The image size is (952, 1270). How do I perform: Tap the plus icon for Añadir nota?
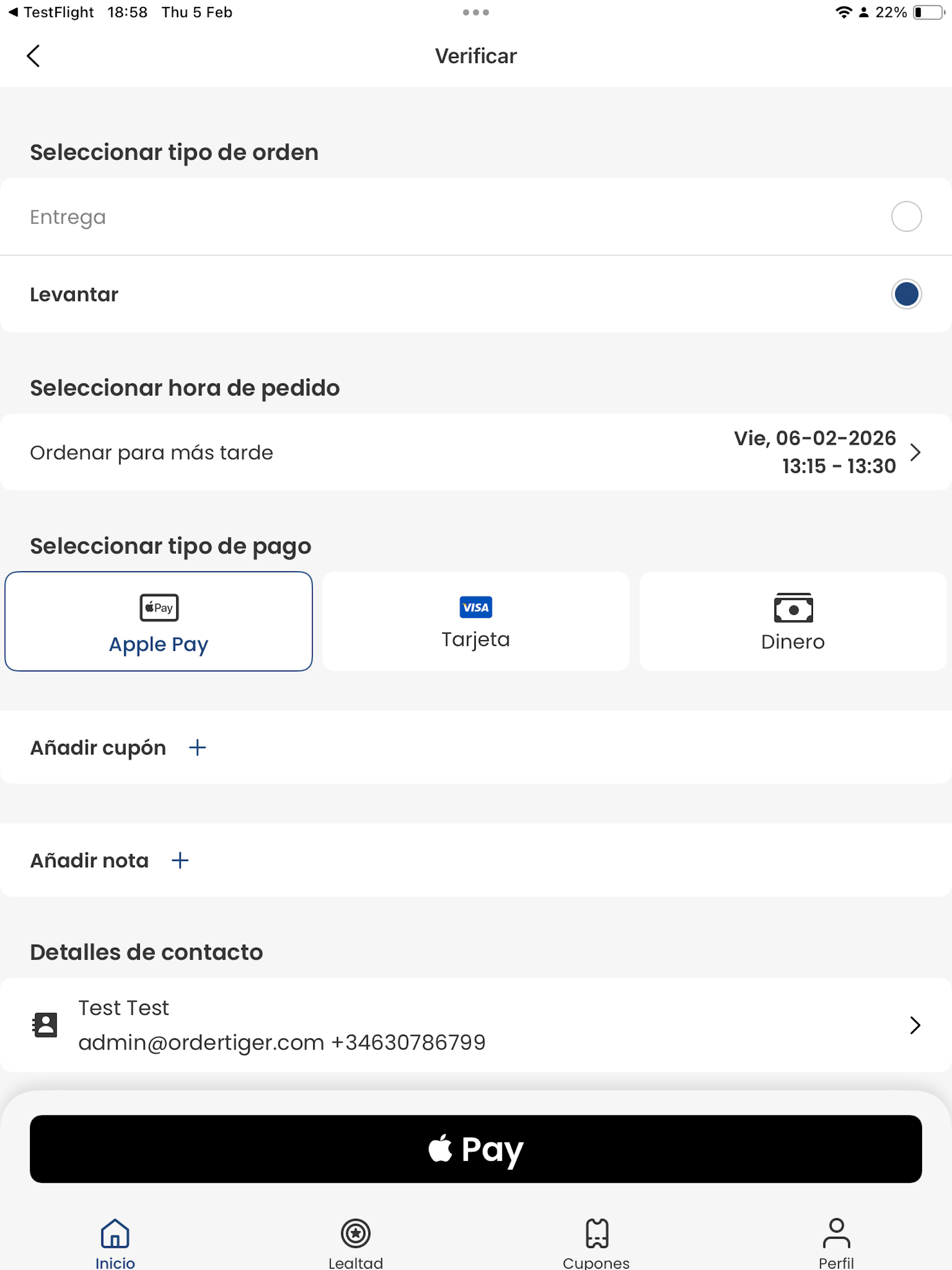[x=180, y=860]
